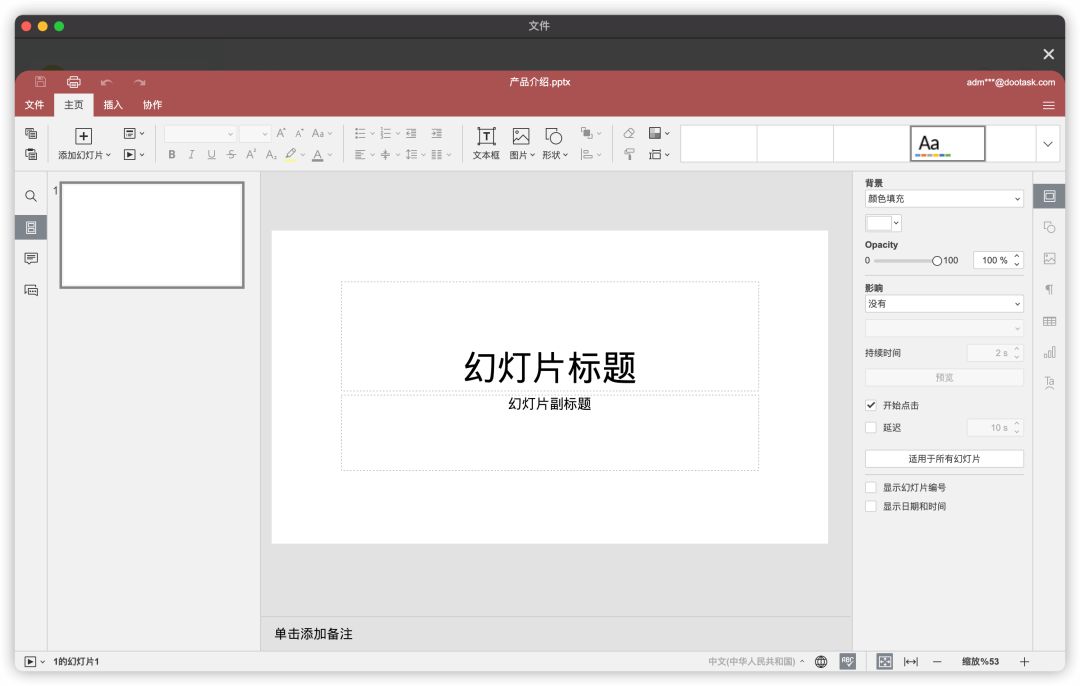
Task: Open search from left sidebar
Action: click(x=31, y=196)
